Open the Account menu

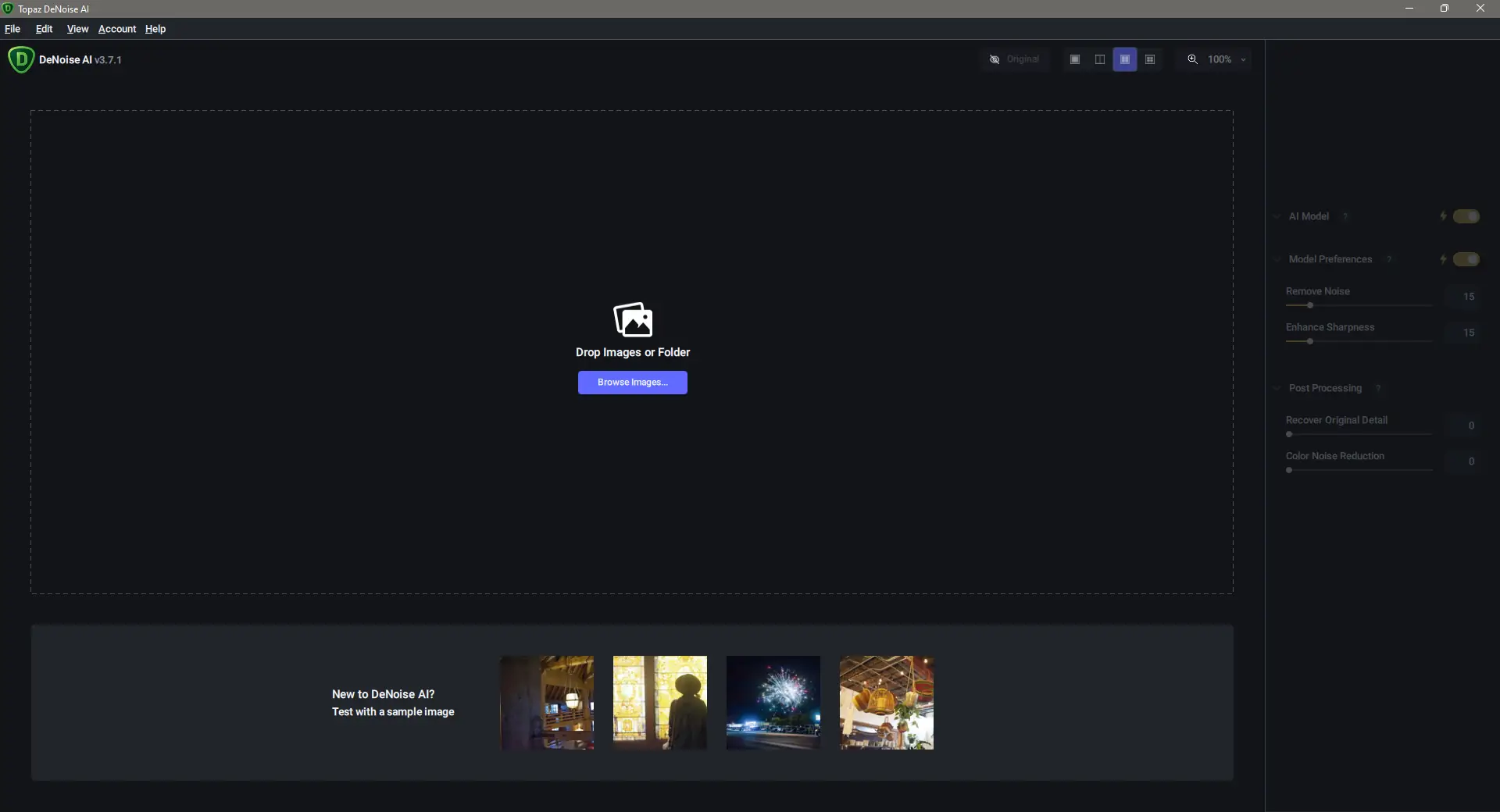click(117, 29)
